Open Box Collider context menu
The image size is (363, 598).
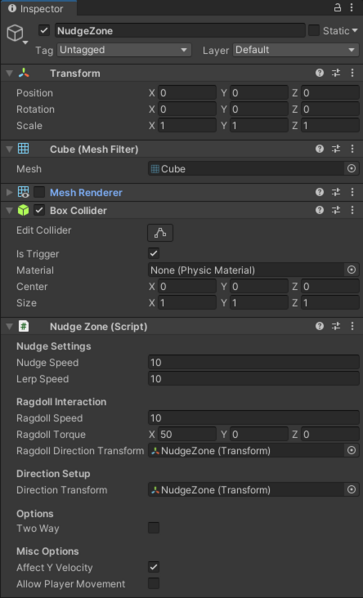click(x=352, y=210)
